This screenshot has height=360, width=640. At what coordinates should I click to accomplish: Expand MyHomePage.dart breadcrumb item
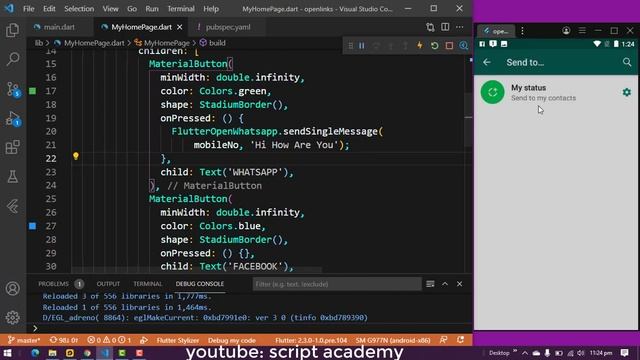(x=94, y=43)
